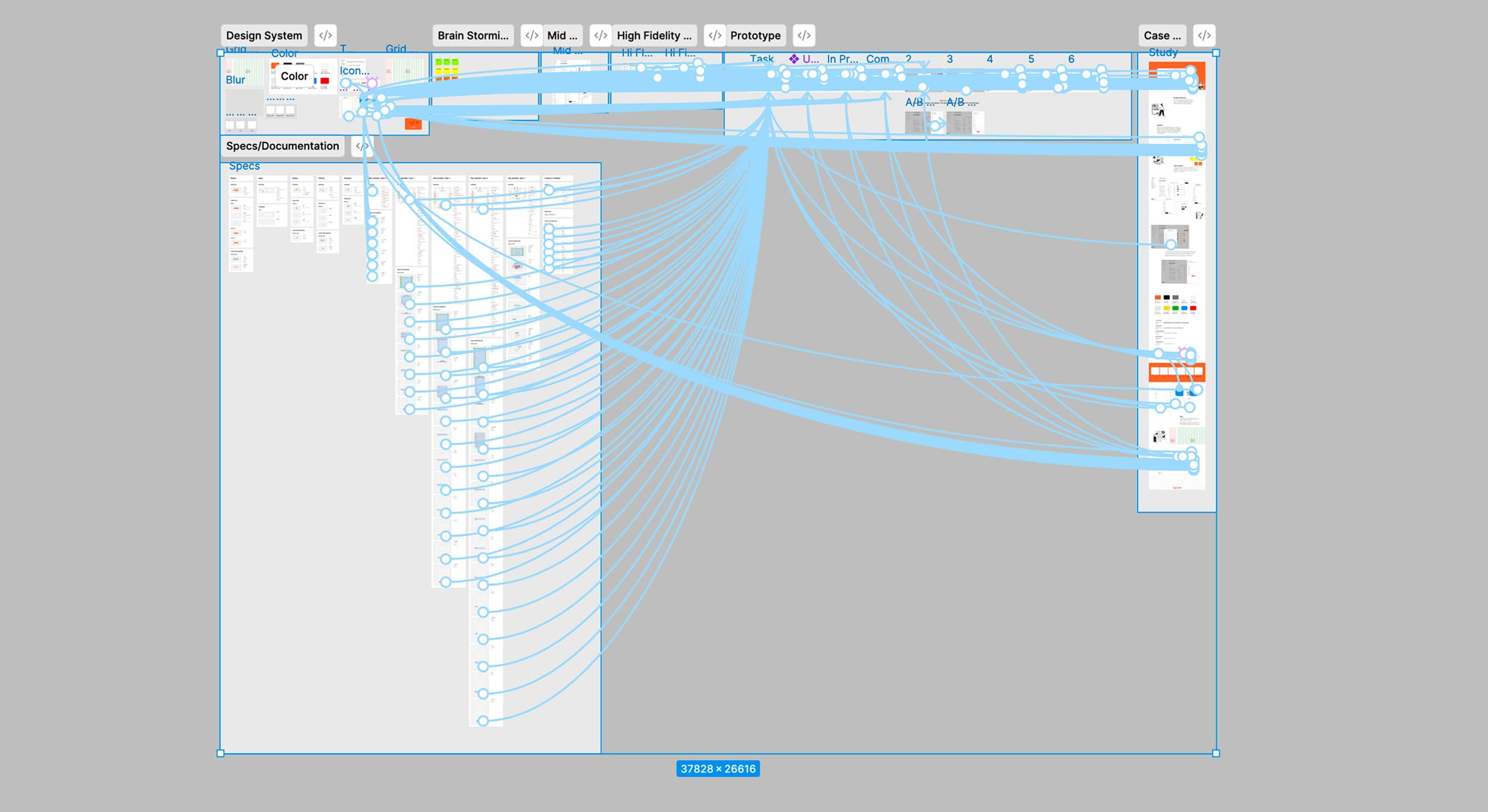Click the code icon beside the Prototype section

coord(803,35)
